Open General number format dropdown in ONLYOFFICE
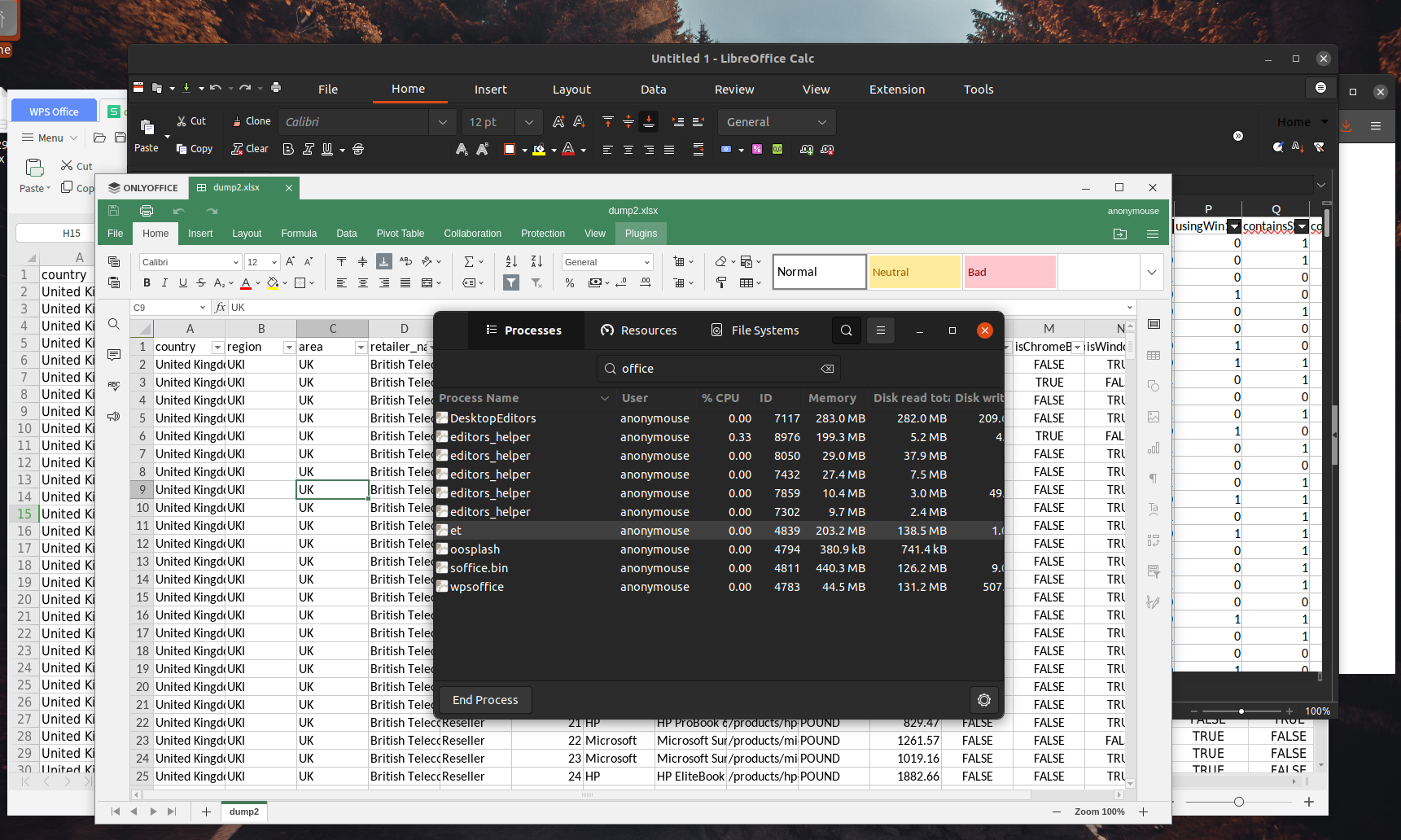1401x840 pixels. click(647, 262)
